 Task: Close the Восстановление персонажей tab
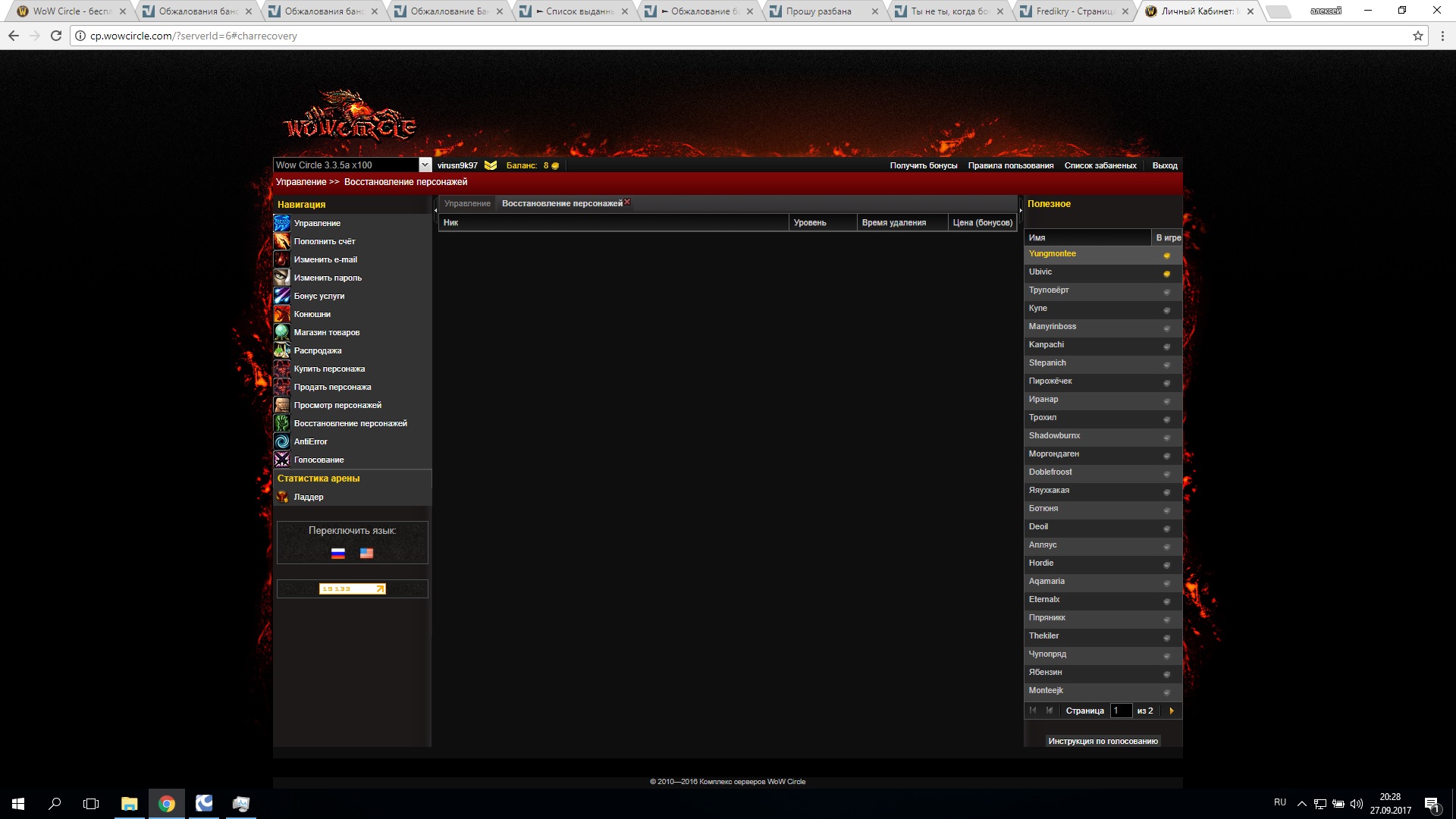(627, 202)
